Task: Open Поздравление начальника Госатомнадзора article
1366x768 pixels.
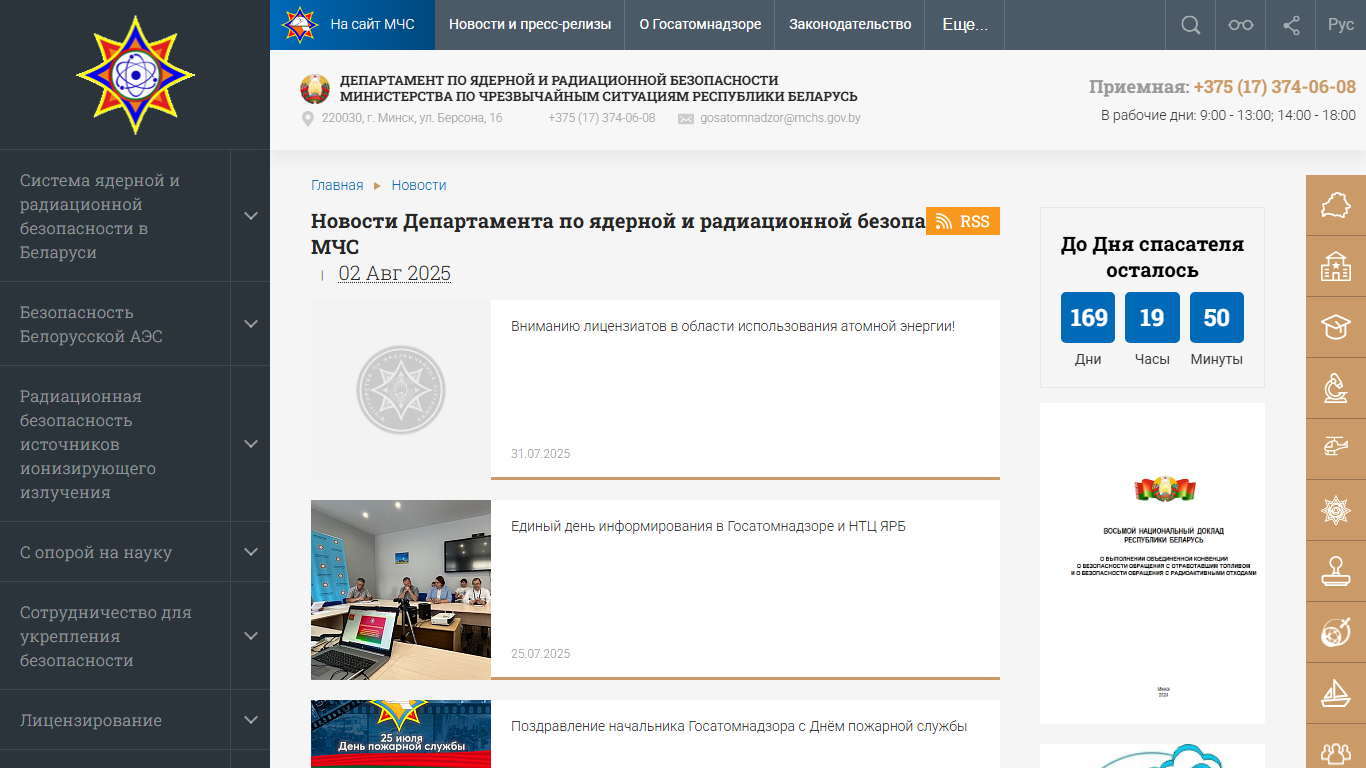Action: (739, 726)
